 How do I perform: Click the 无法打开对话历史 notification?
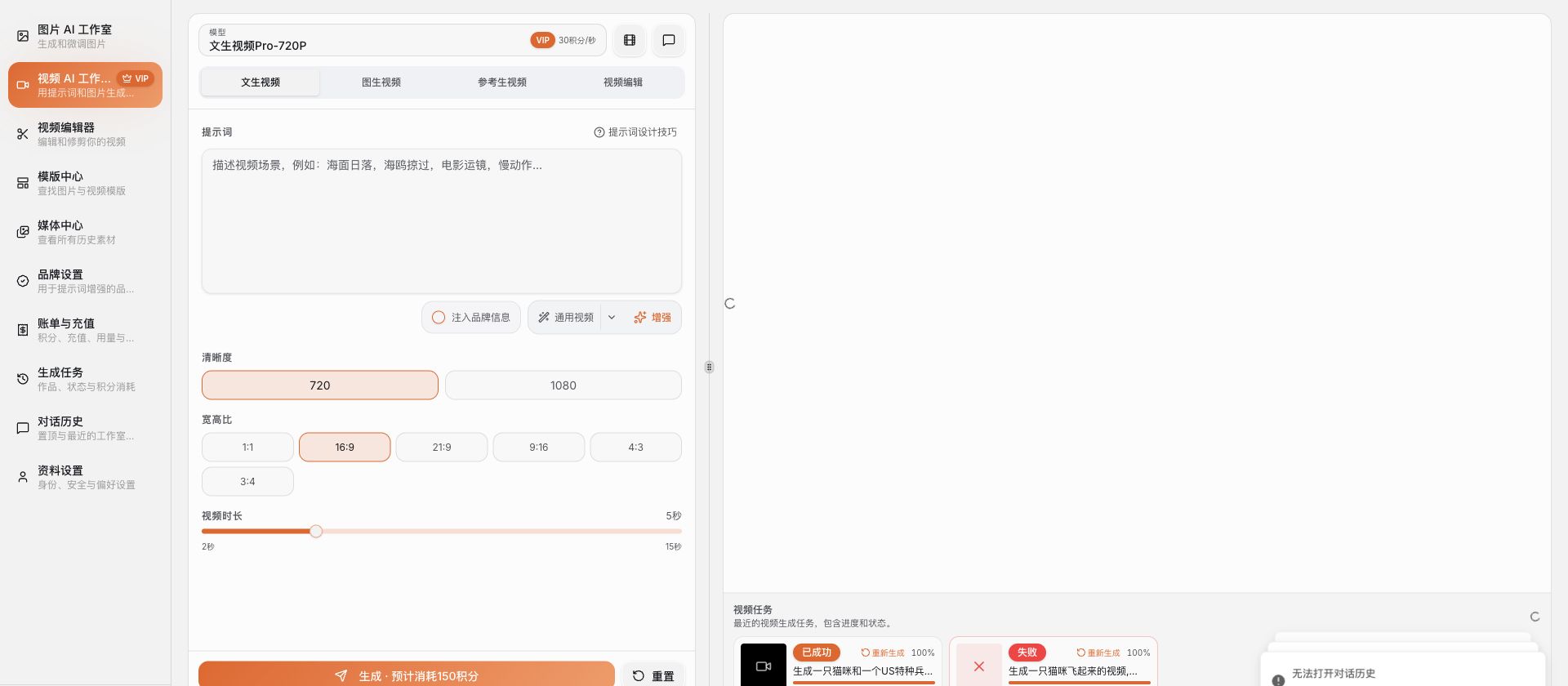1402,670
